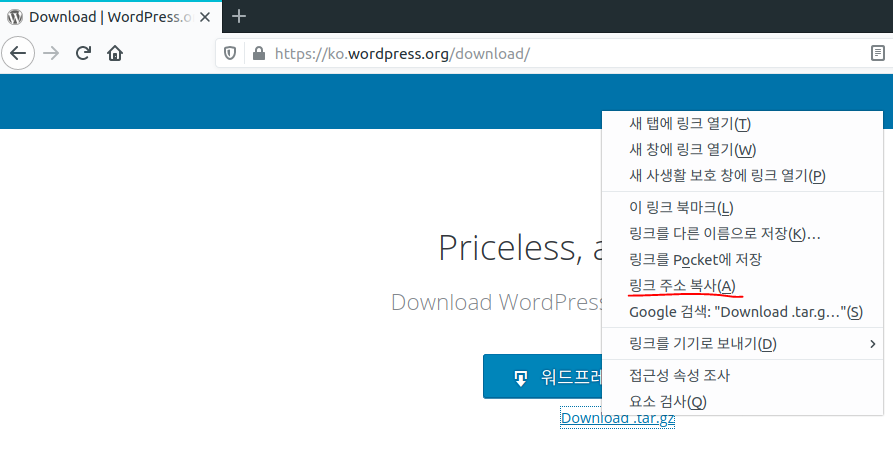
Task: Click the forward navigation arrow
Action: [x=51, y=54]
